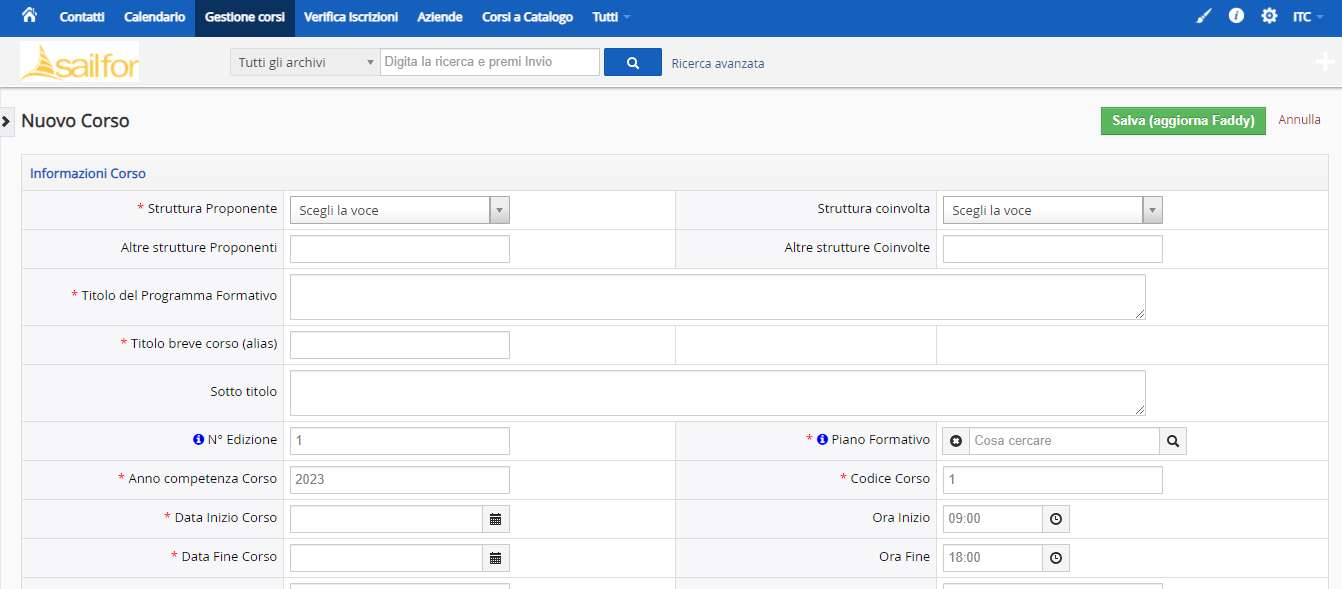1342x589 pixels.
Task: Open calendar picker for Data Fine Corso
Action: [x=495, y=558]
